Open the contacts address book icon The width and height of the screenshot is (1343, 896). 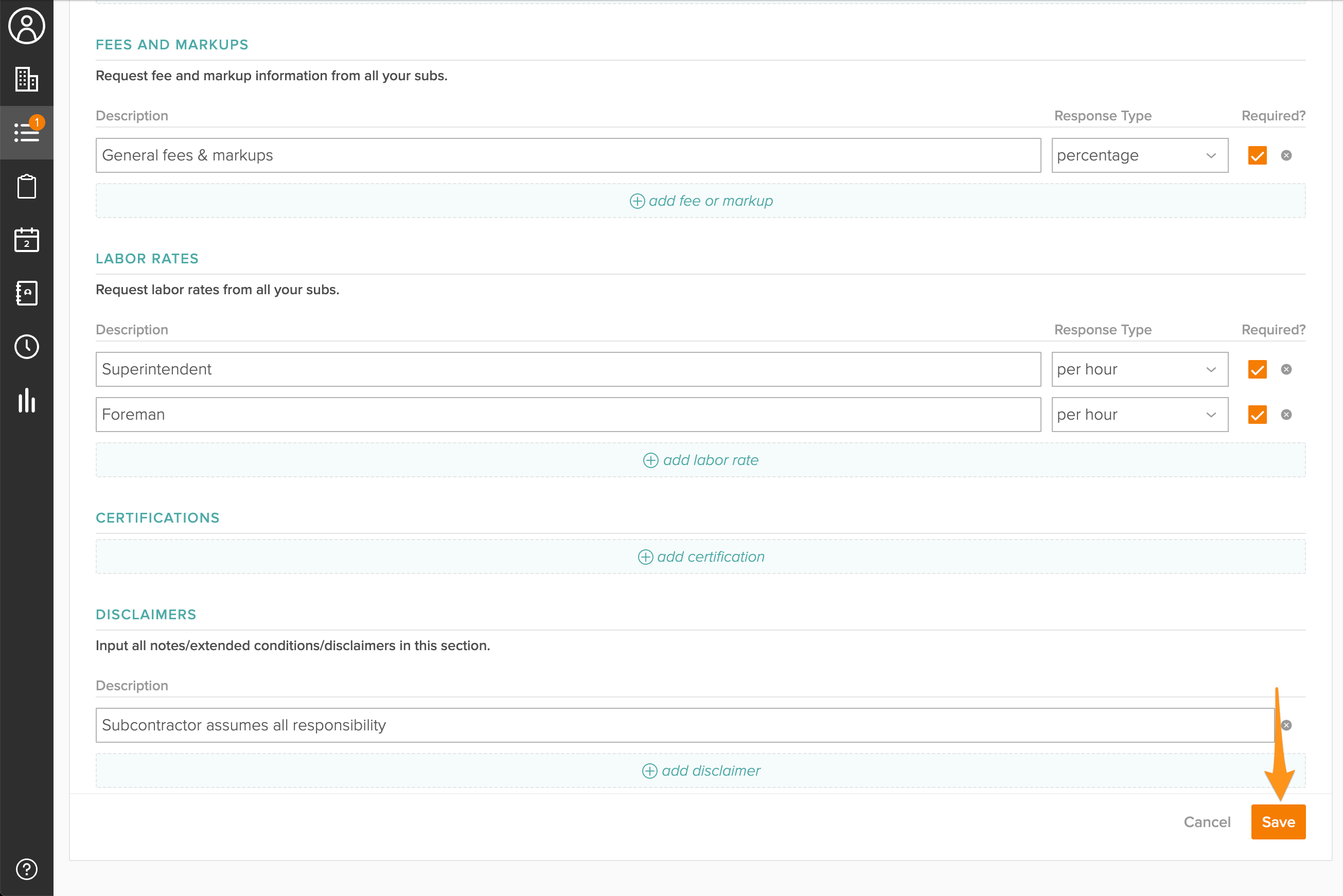coord(26,293)
